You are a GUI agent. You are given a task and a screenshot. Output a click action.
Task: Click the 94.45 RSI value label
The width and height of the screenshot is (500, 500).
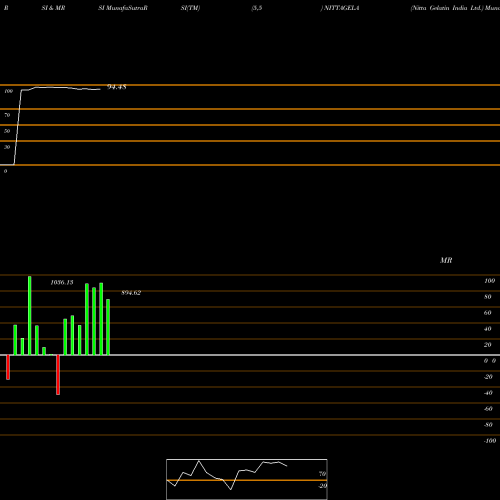point(117,87)
